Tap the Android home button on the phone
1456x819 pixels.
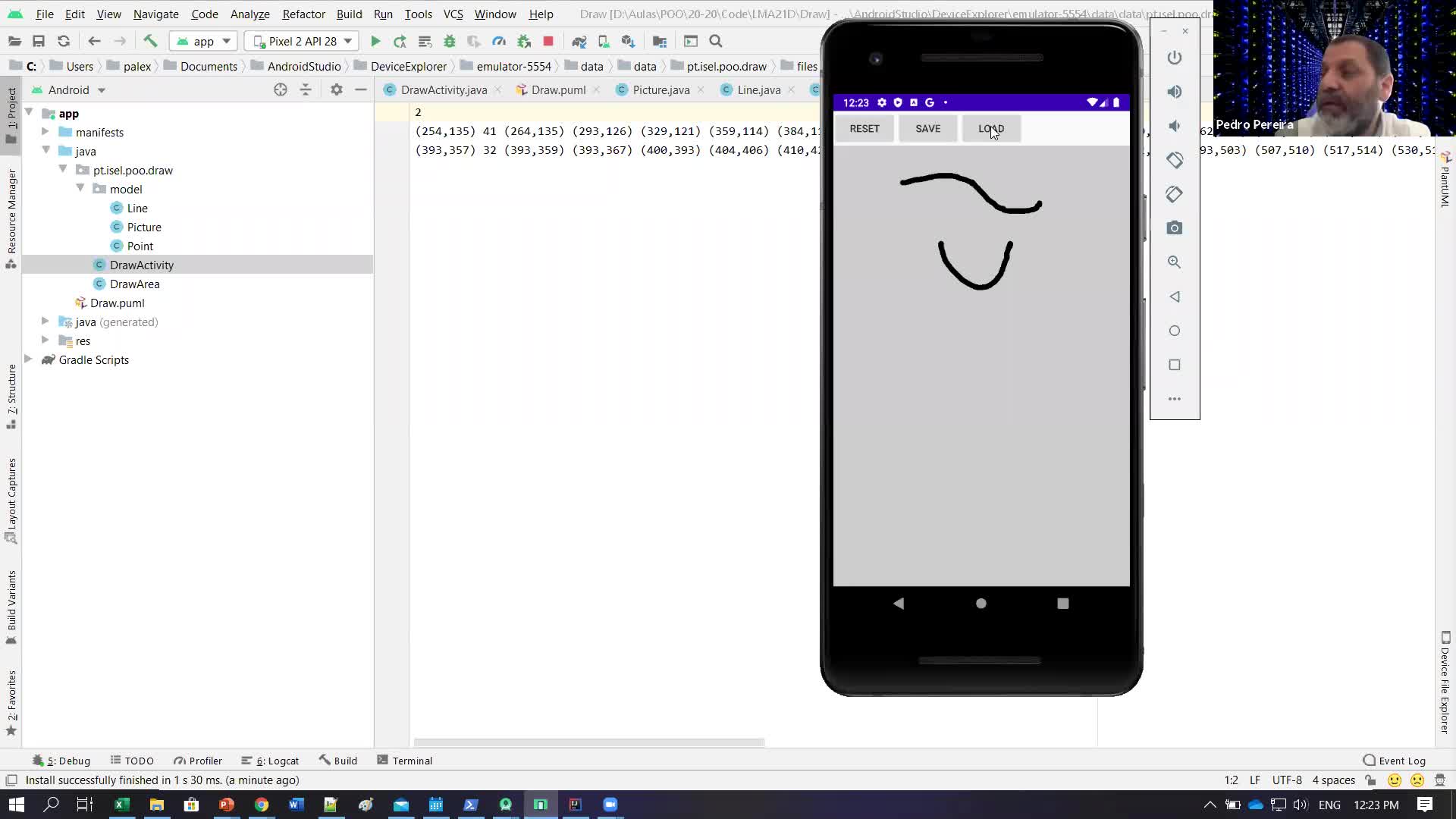pyautogui.click(x=981, y=604)
